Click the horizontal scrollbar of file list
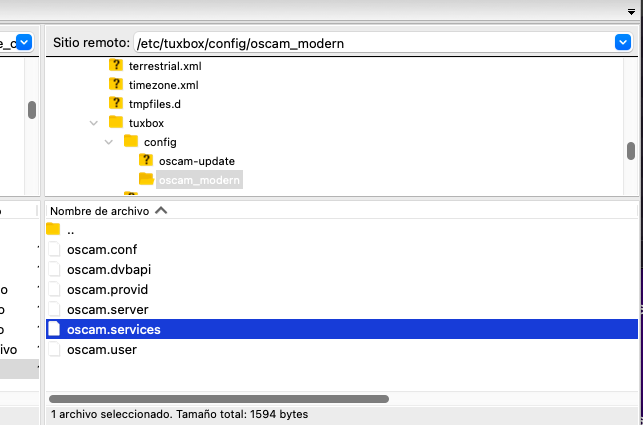Viewport: 643px width, 425px height. click(x=218, y=398)
